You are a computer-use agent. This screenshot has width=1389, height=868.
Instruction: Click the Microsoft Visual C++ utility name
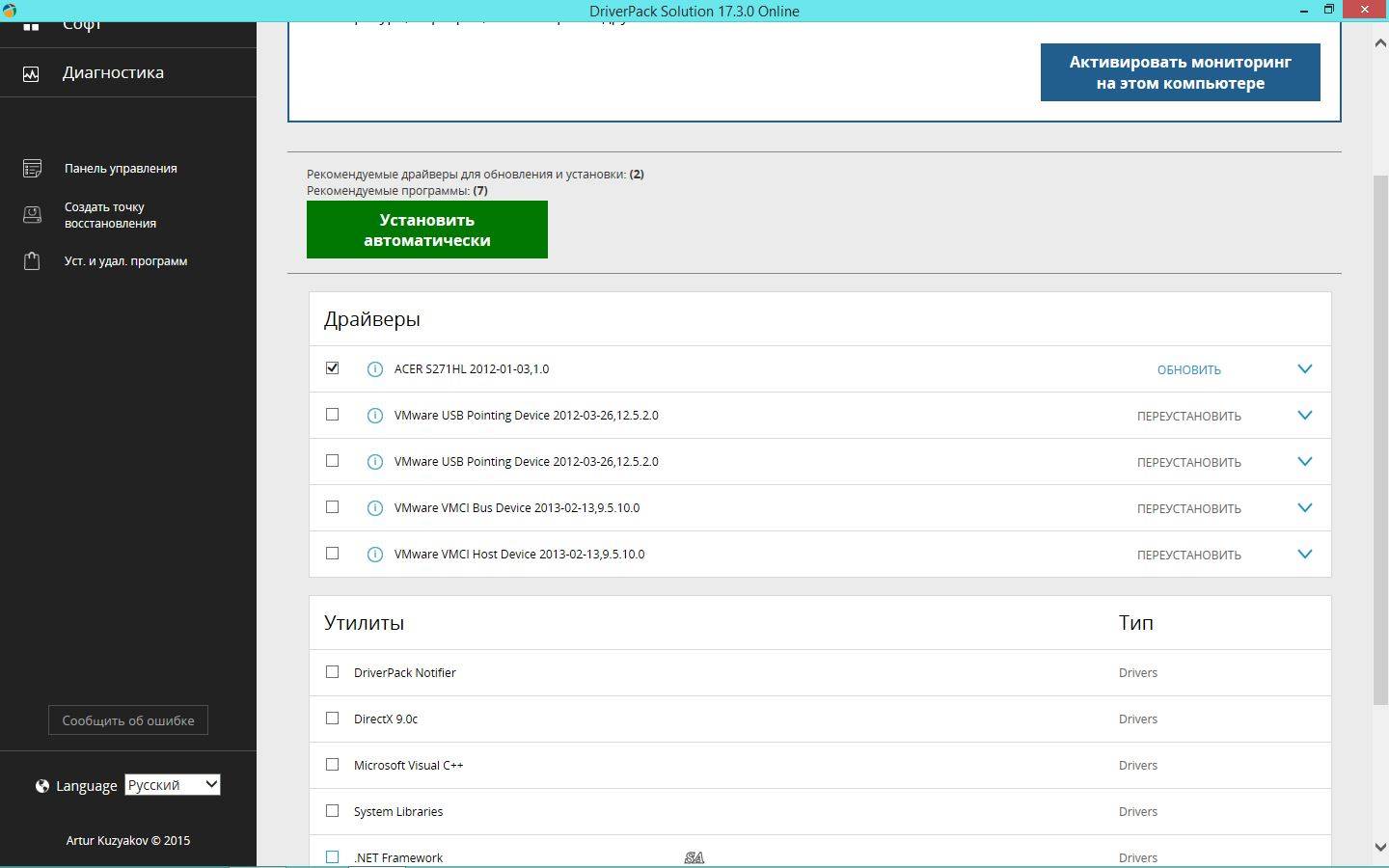[408, 766]
